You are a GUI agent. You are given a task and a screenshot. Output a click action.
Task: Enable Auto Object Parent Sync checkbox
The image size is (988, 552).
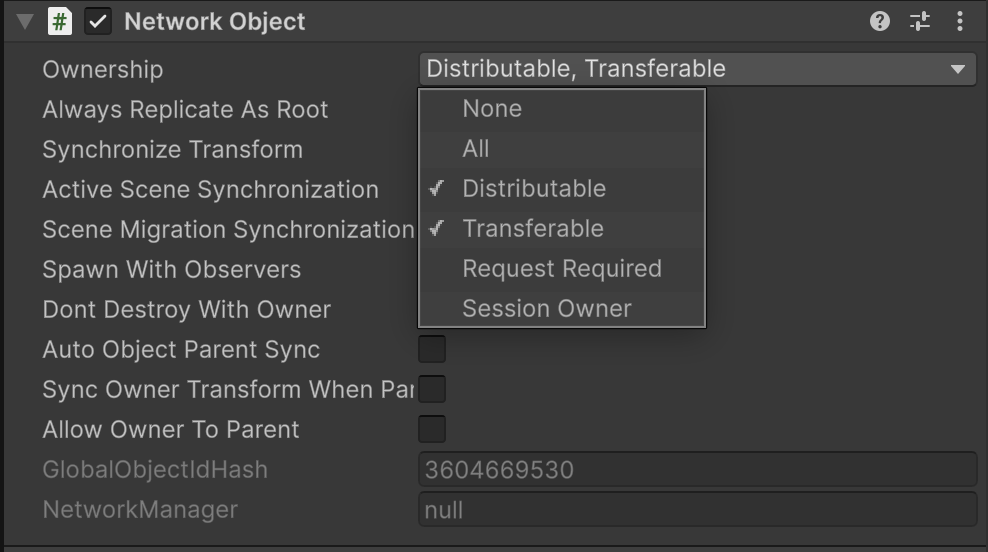pos(432,349)
